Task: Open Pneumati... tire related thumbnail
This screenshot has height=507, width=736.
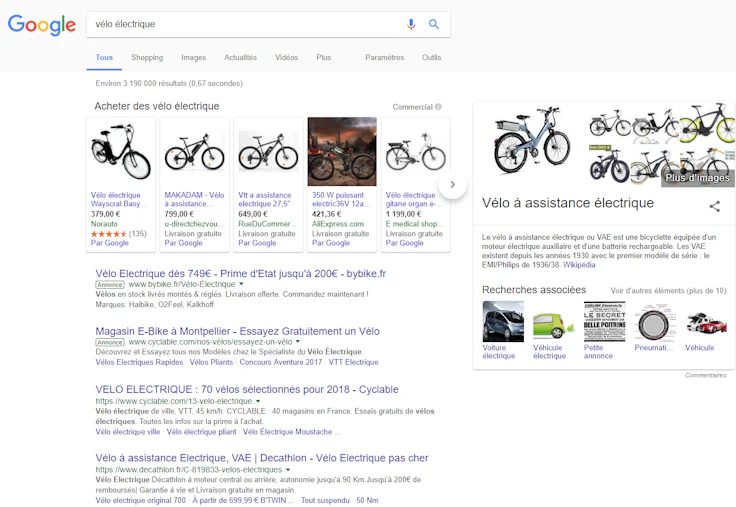Action: pyautogui.click(x=655, y=322)
